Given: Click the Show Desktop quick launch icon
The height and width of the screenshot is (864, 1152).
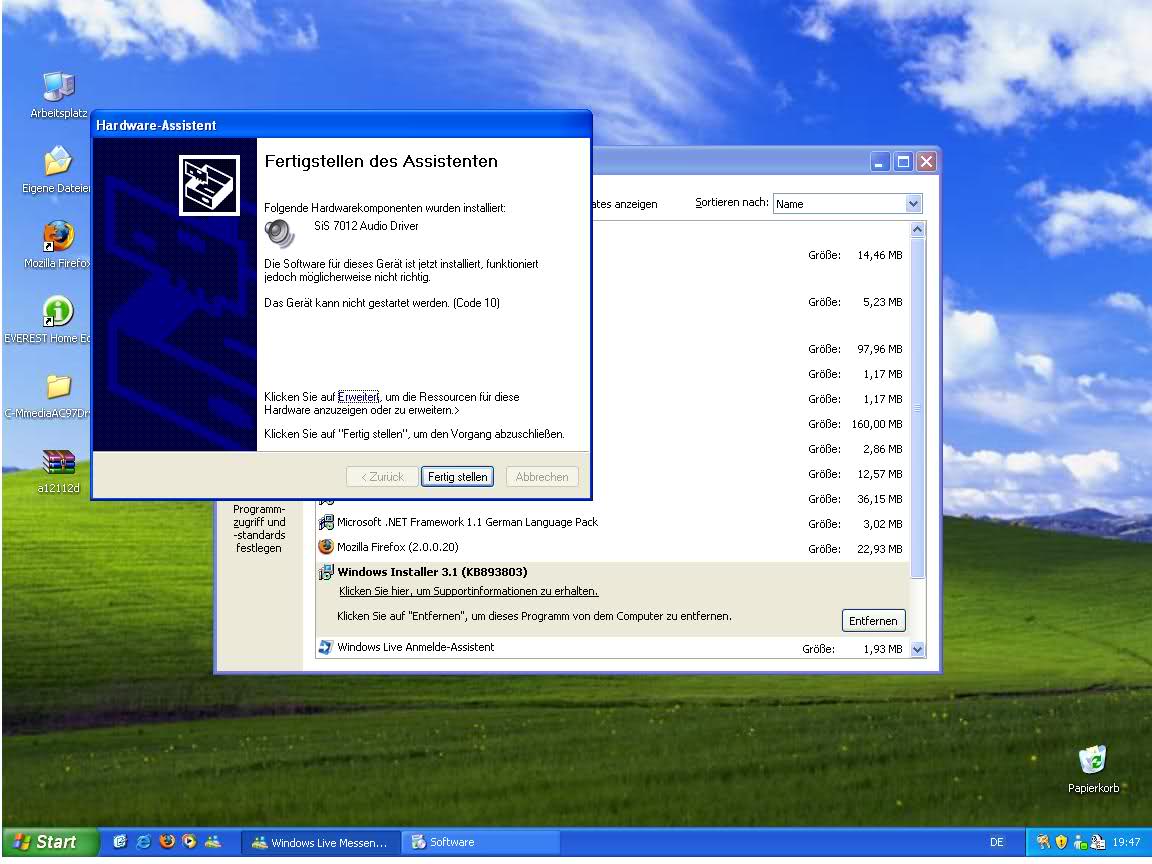Looking at the screenshot, I should pos(120,842).
